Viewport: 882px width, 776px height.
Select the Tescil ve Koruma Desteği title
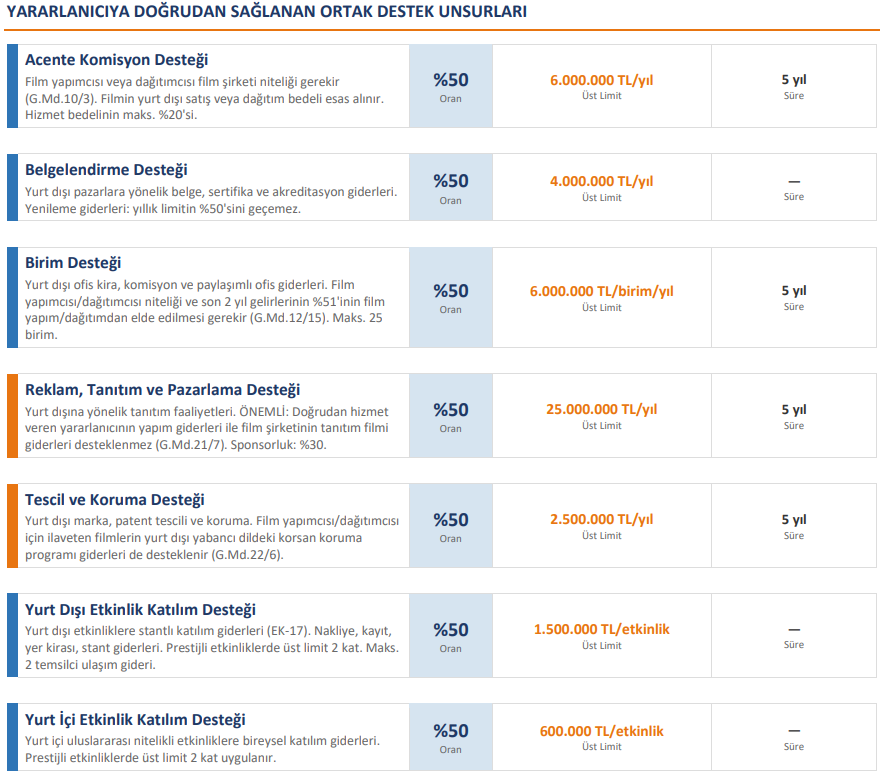point(114,500)
